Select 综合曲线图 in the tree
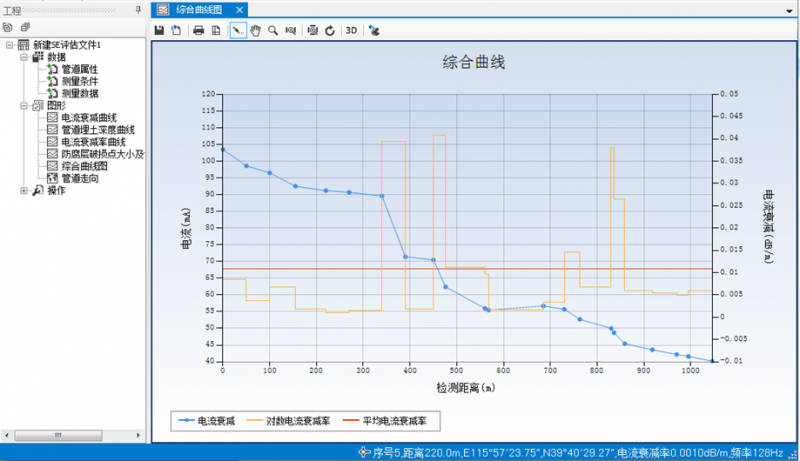The width and height of the screenshot is (800, 461). [x=84, y=166]
